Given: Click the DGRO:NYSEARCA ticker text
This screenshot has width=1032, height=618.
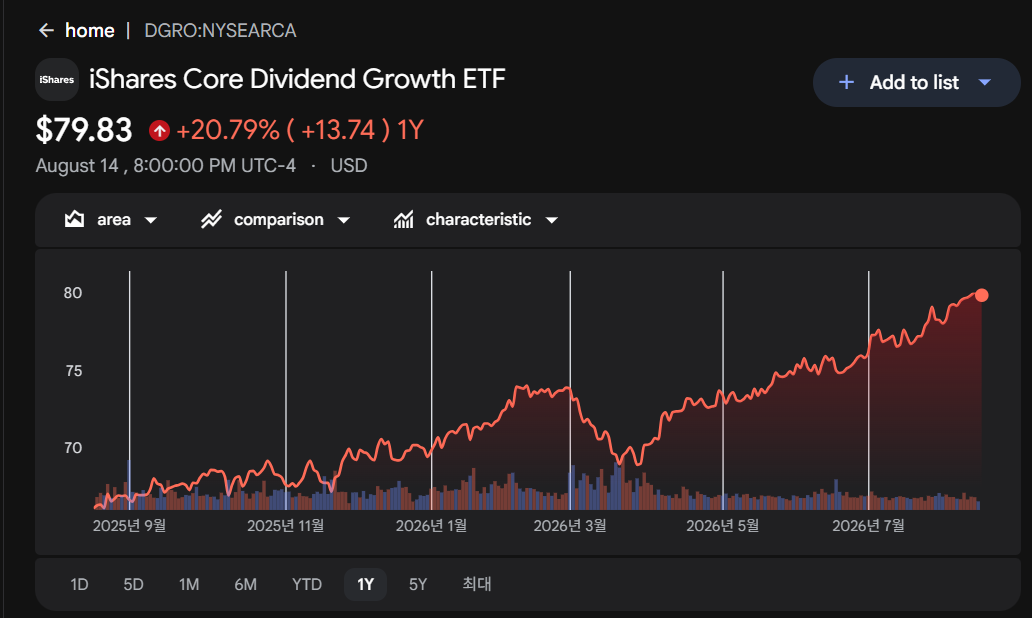Looking at the screenshot, I should tap(220, 30).
